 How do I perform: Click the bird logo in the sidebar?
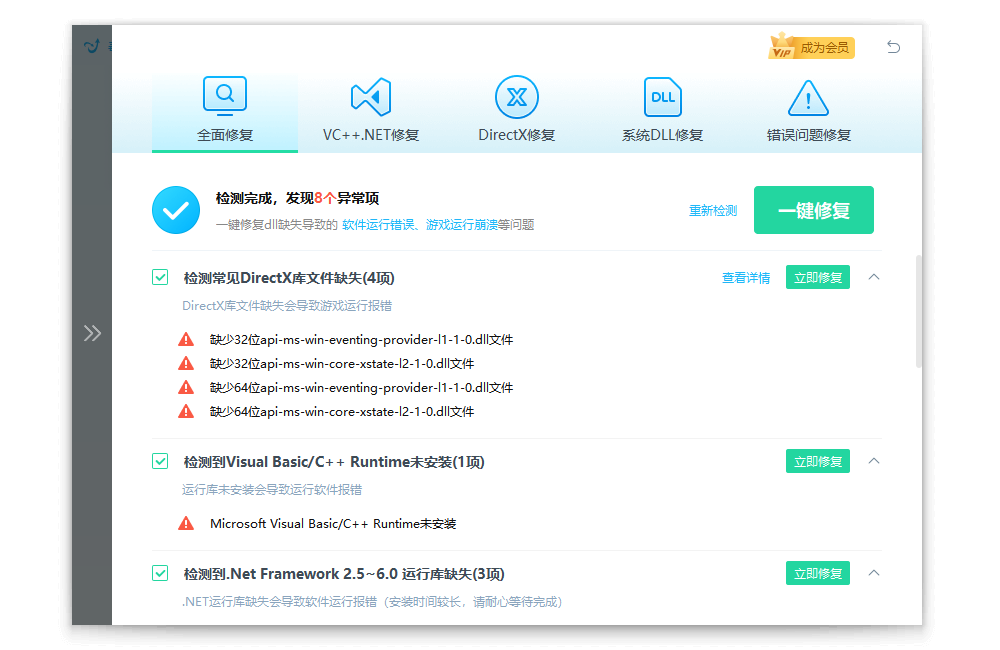coord(92,46)
